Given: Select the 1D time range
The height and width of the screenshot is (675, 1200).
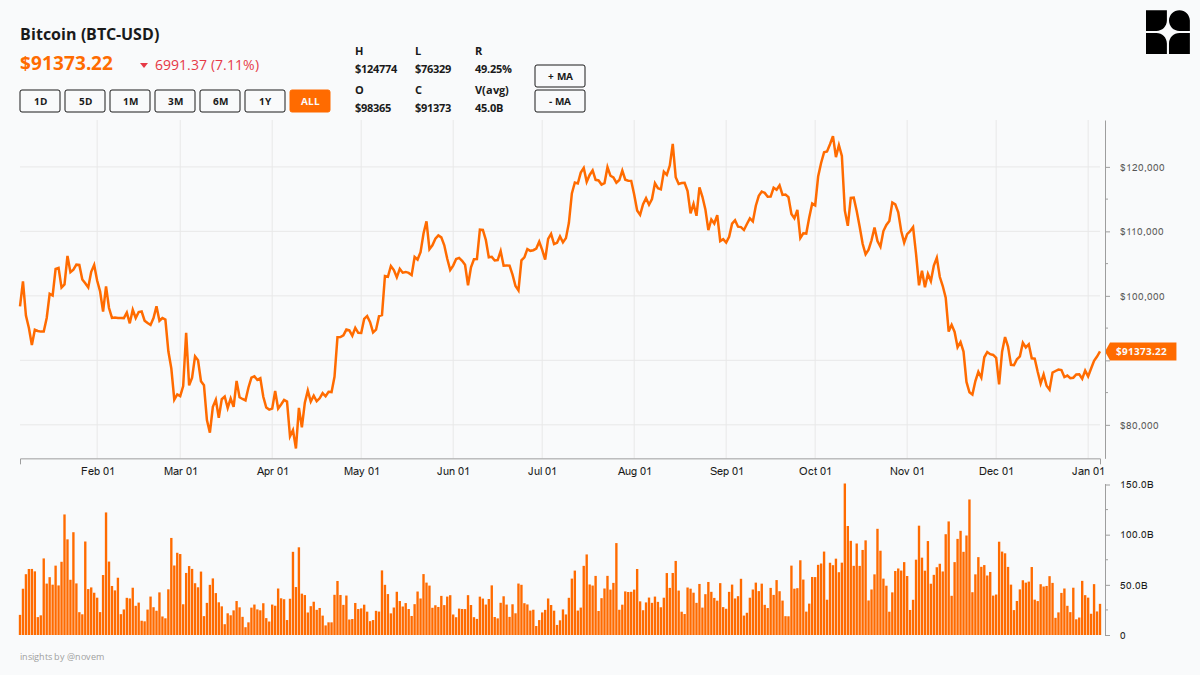Looking at the screenshot, I should (x=40, y=101).
